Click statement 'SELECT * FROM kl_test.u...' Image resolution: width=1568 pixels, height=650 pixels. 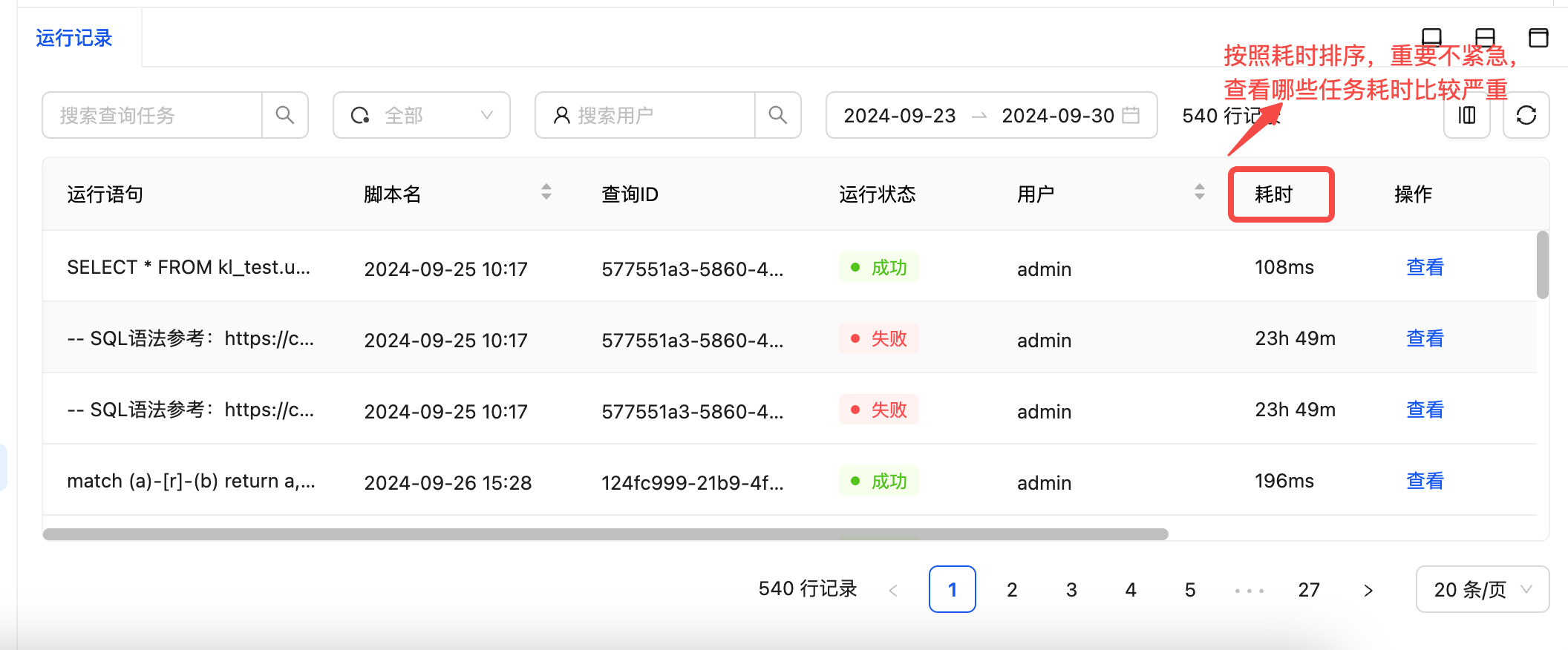click(x=189, y=267)
